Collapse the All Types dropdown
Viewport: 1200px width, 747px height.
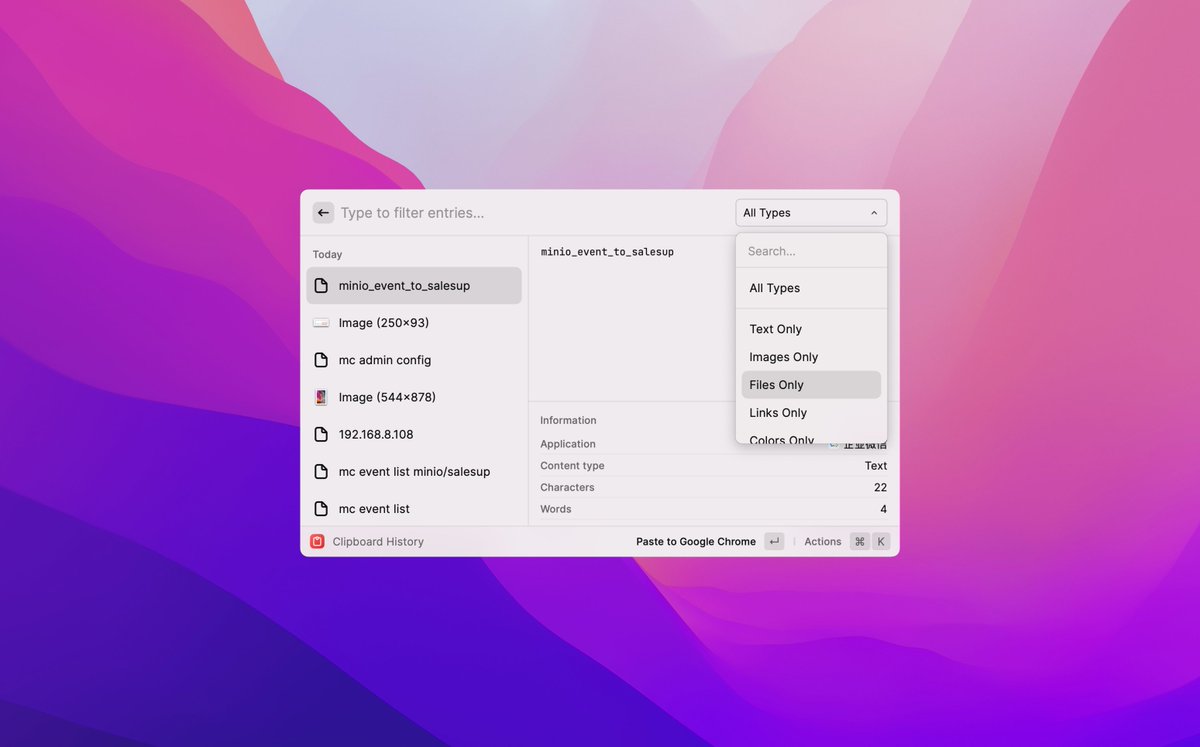(x=811, y=213)
